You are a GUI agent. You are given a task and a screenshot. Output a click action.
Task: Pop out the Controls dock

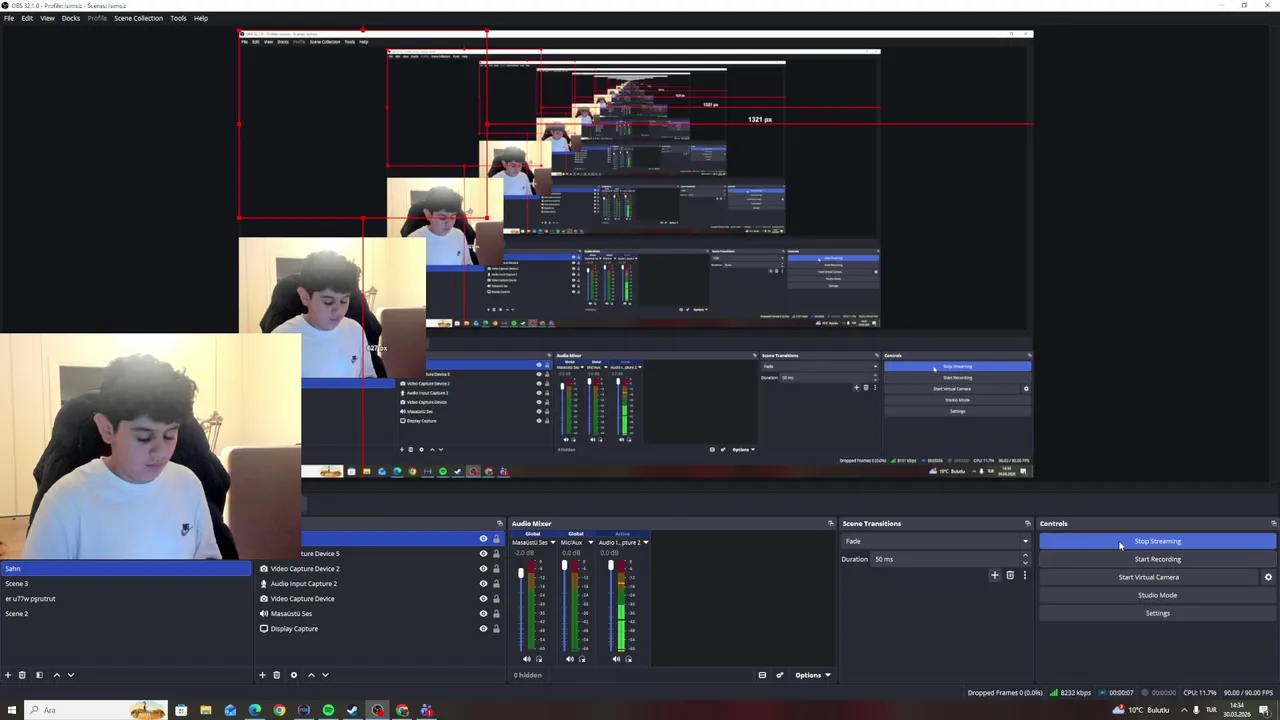[x=1273, y=523]
